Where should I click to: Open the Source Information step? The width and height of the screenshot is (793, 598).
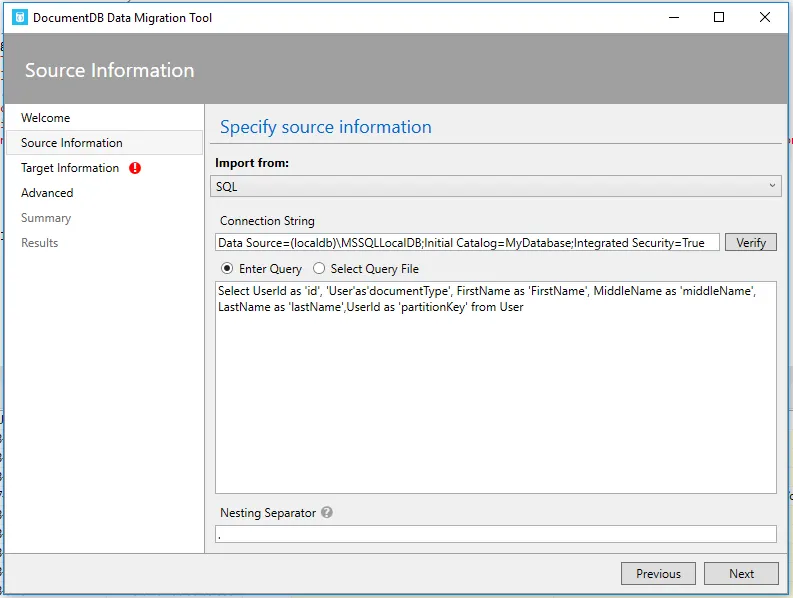(x=105, y=143)
